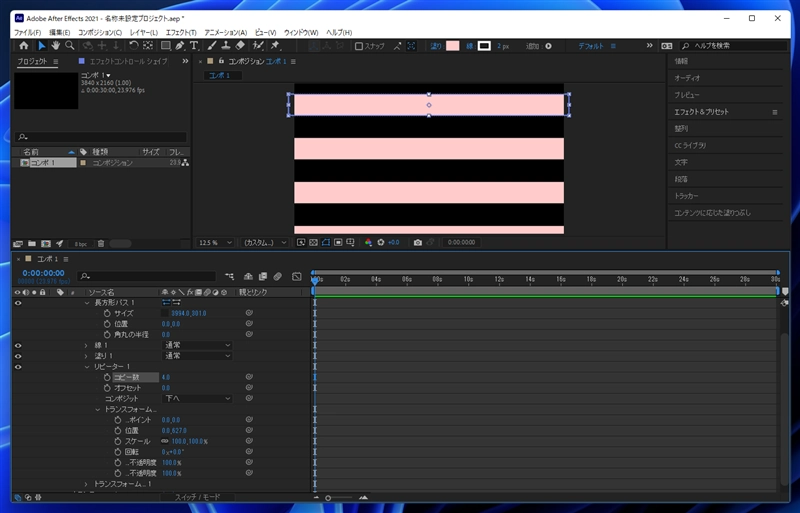Enable the スナップ checkbox
Image resolution: width=800 pixels, height=513 pixels.
(360, 46)
